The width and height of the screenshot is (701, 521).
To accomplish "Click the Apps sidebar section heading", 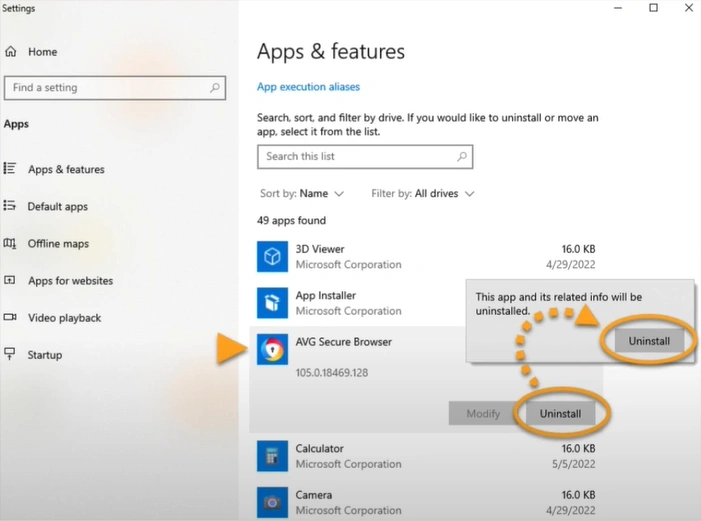I will (x=16, y=124).
